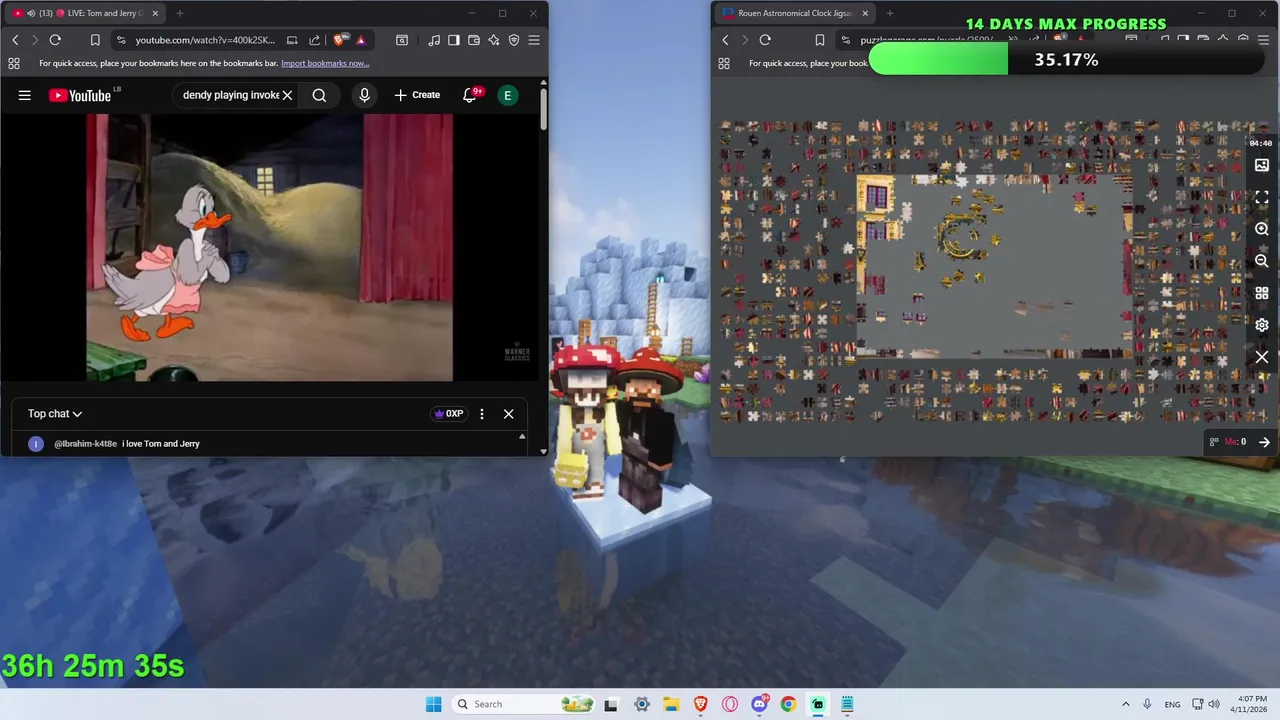Open File Explorer from the taskbar
The width and height of the screenshot is (1280, 720).
point(671,704)
